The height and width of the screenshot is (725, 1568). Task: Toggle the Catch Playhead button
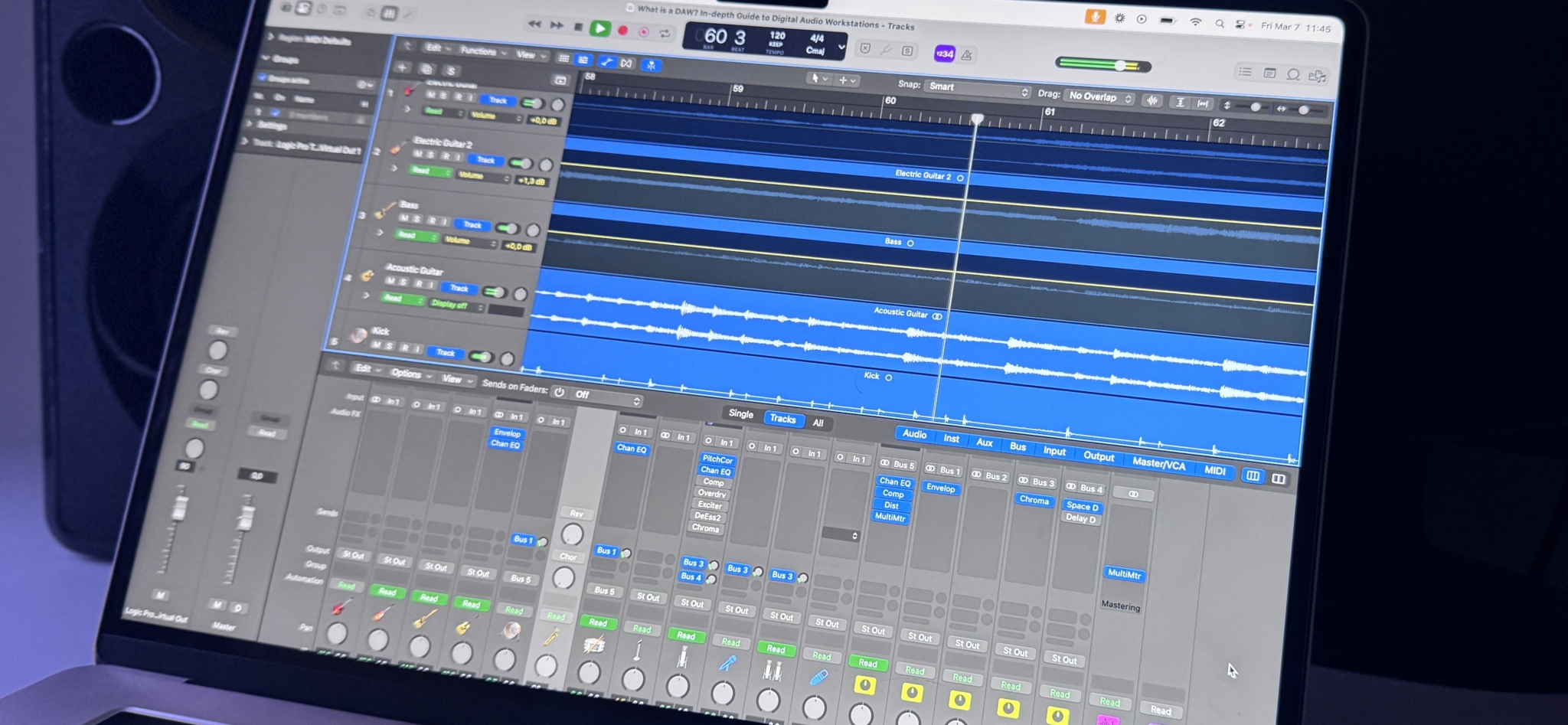coord(651,65)
